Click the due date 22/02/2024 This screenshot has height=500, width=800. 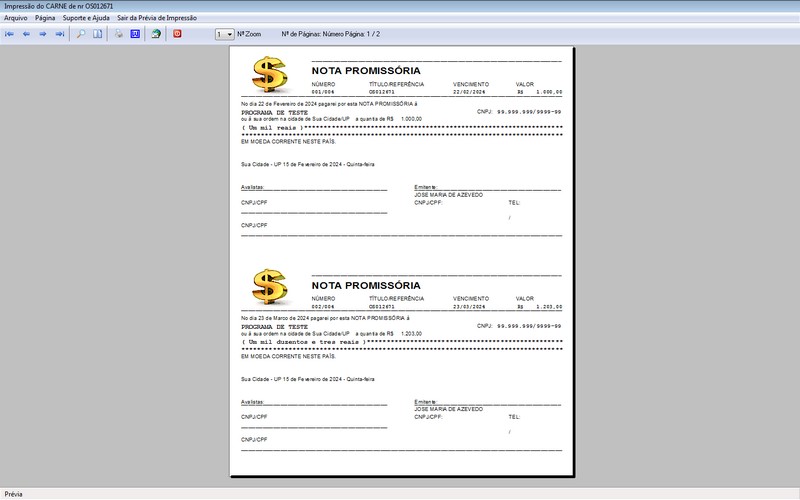(469, 92)
